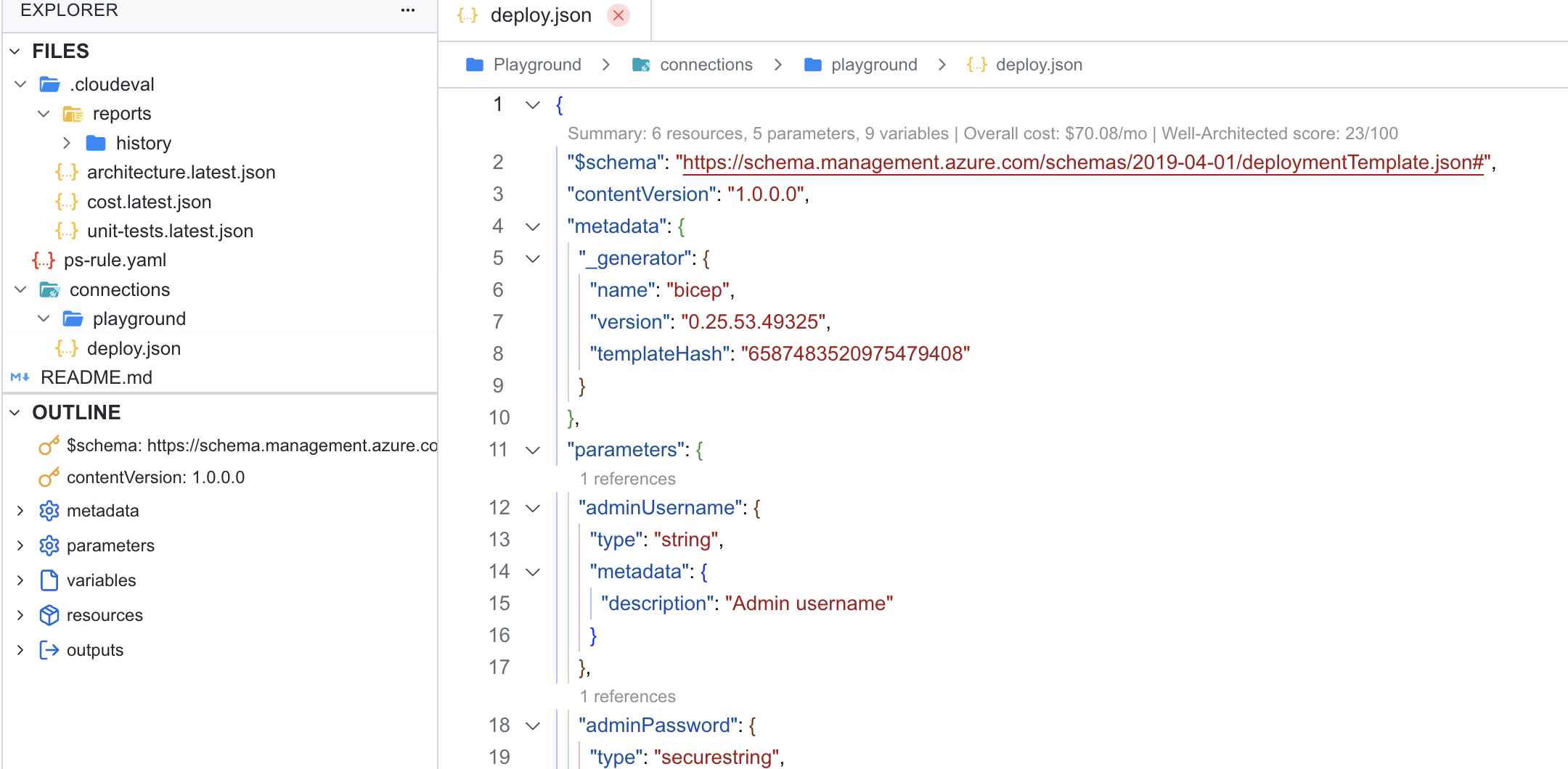Click the history folder icon
This screenshot has width=1568, height=769.
click(96, 143)
